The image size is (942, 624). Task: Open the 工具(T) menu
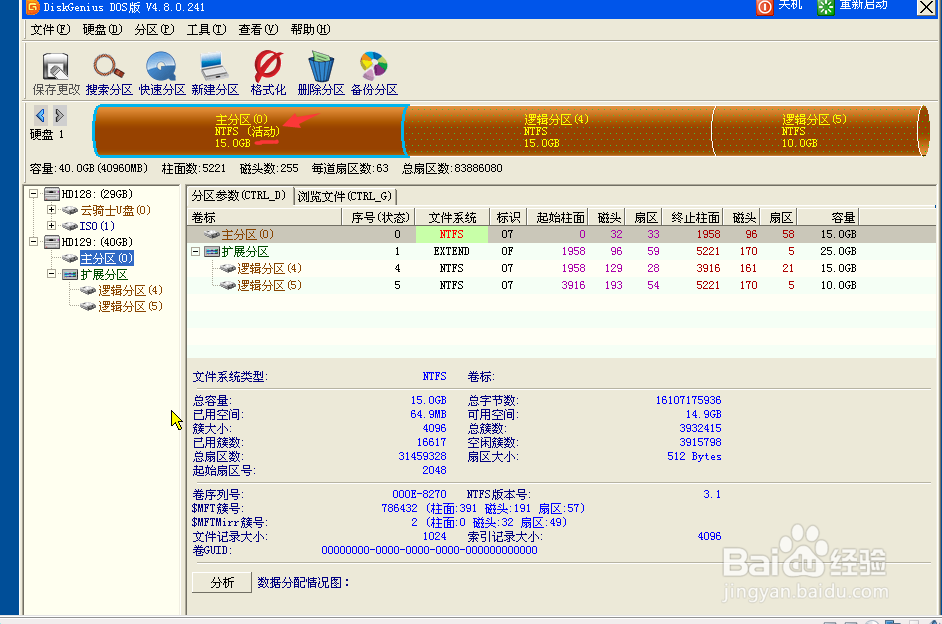coord(205,30)
